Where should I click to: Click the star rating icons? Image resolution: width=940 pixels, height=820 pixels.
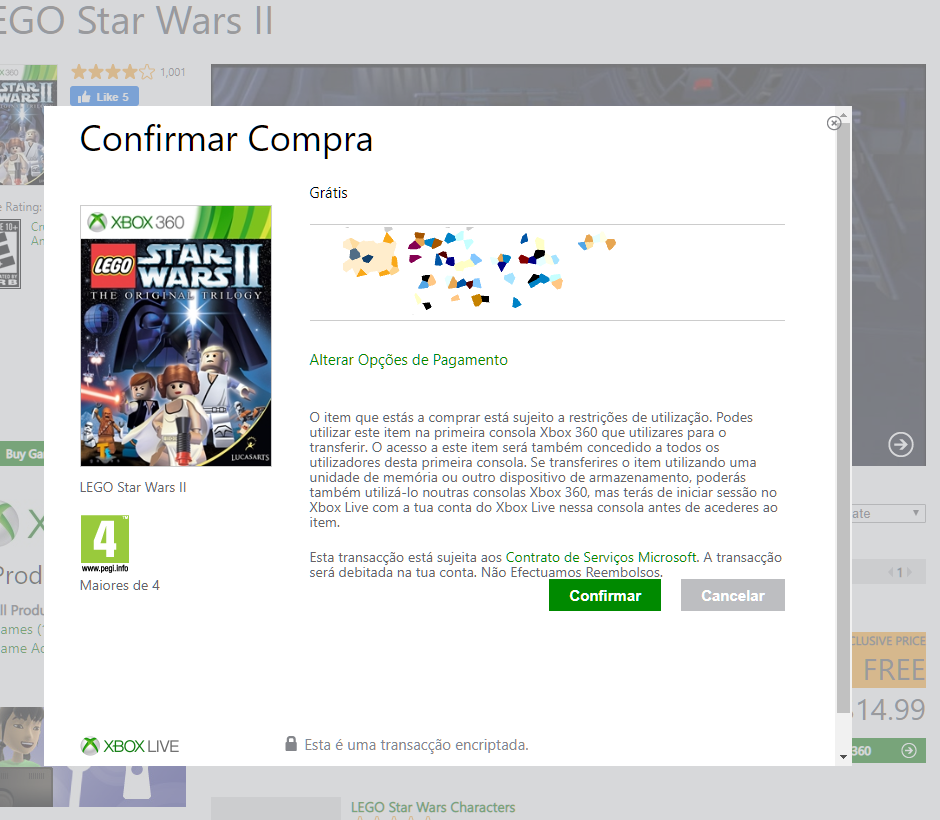[x=113, y=73]
